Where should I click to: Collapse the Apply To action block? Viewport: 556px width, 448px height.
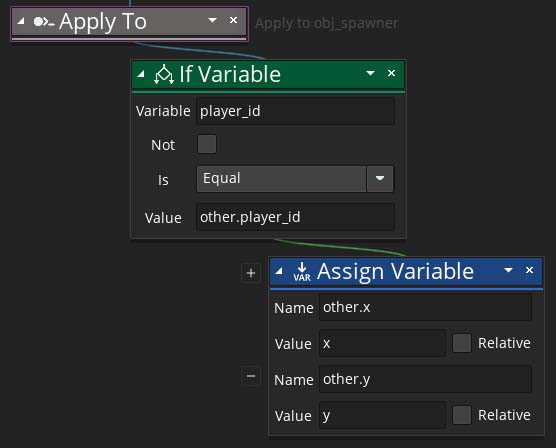point(21,21)
